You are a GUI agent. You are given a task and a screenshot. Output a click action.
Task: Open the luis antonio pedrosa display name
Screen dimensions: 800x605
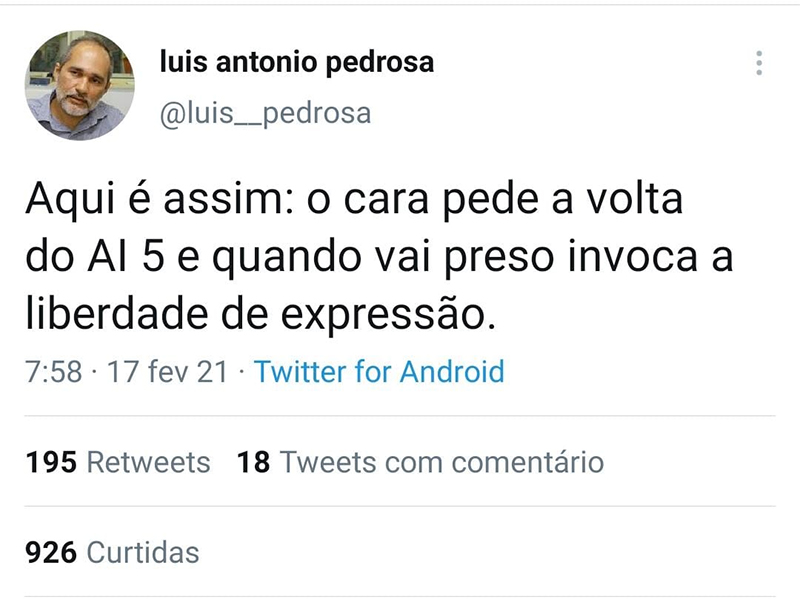point(297,63)
